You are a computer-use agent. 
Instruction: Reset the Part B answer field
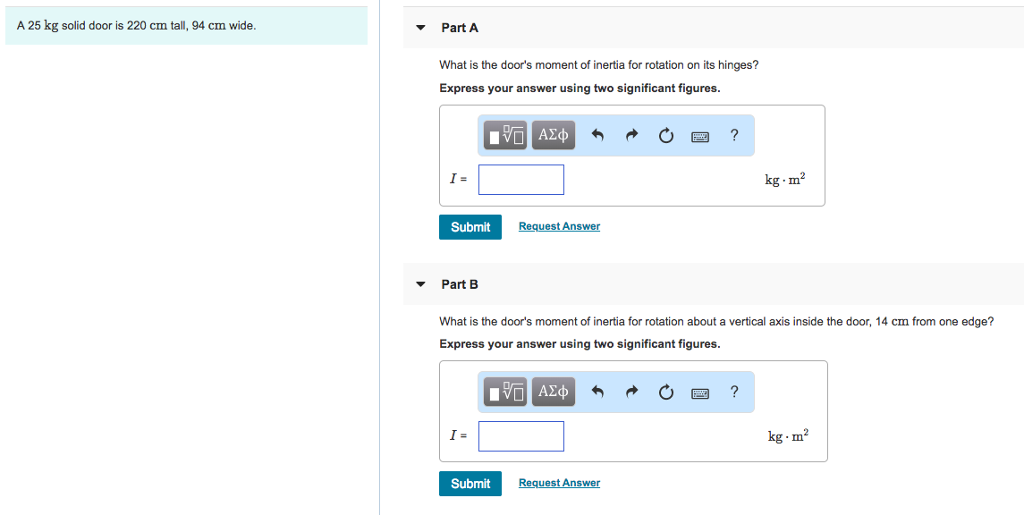click(666, 393)
